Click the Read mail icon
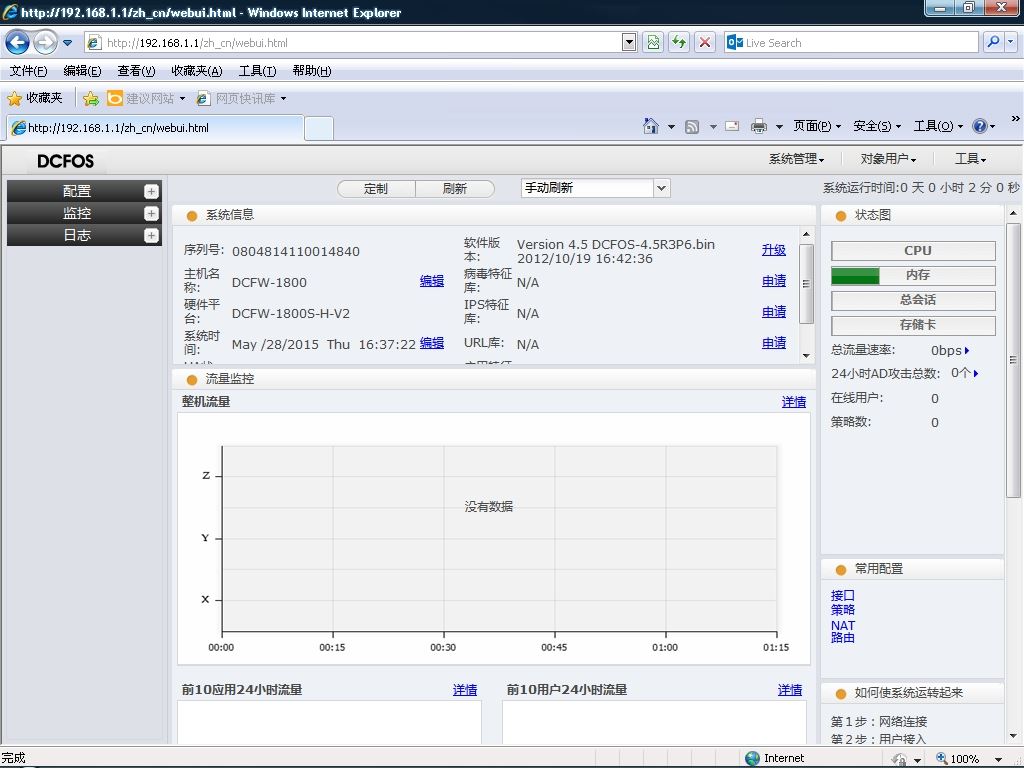 pyautogui.click(x=732, y=126)
